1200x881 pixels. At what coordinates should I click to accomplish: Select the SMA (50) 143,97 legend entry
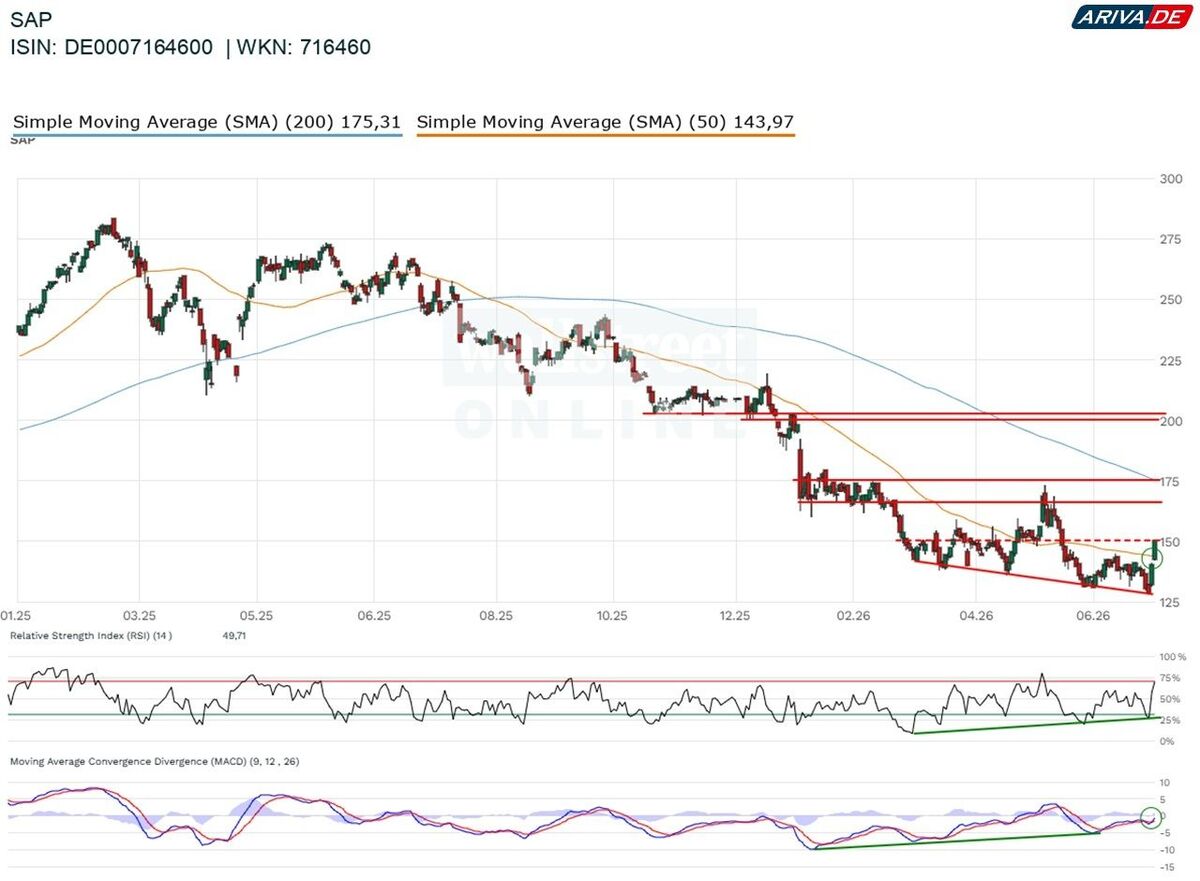(x=606, y=122)
